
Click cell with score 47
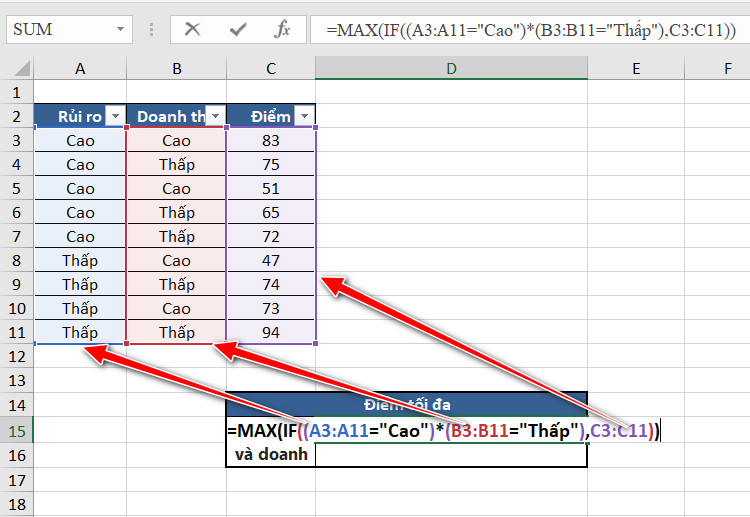click(x=271, y=260)
